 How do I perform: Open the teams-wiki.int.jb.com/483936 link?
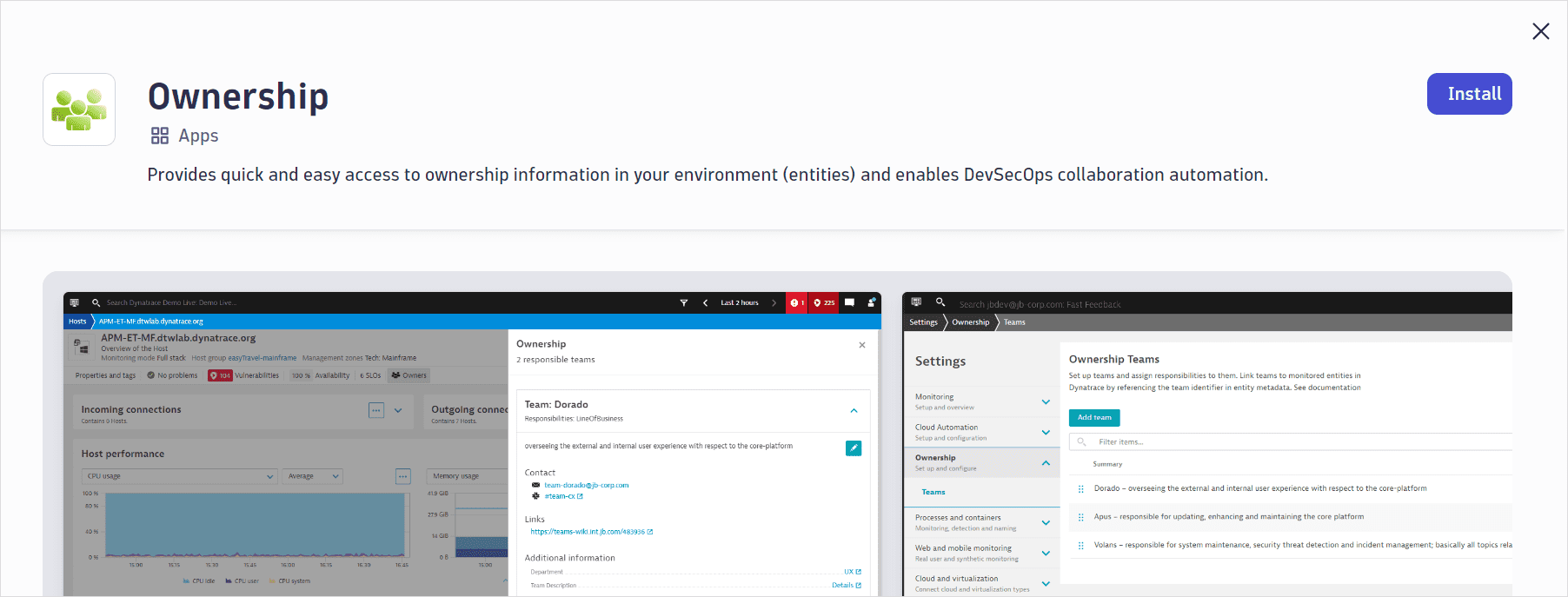[x=591, y=532]
